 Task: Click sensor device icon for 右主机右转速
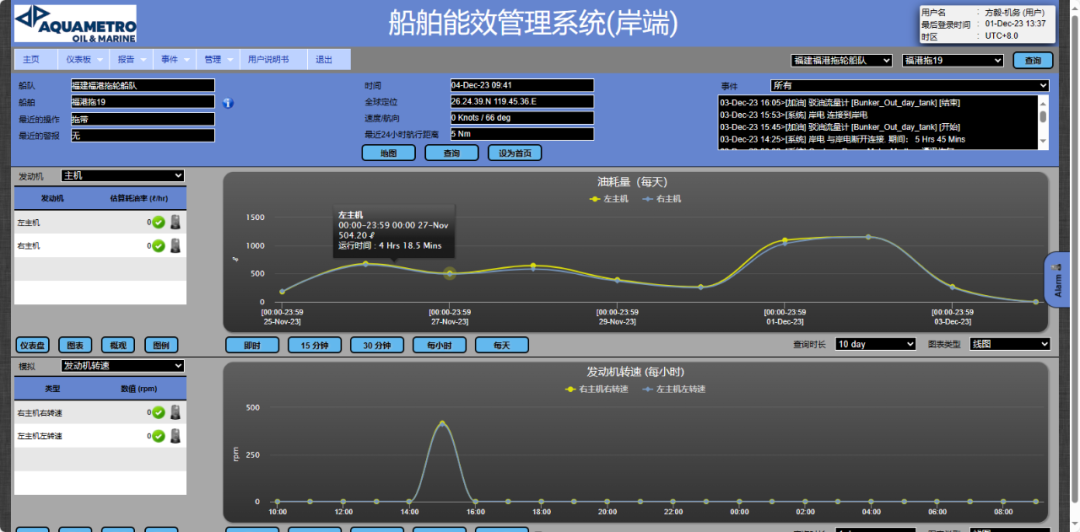click(176, 412)
